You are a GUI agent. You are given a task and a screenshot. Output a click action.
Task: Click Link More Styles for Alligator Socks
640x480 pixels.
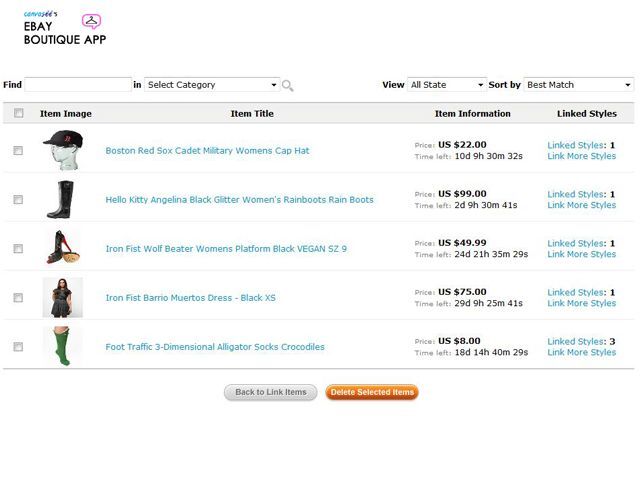pos(582,352)
